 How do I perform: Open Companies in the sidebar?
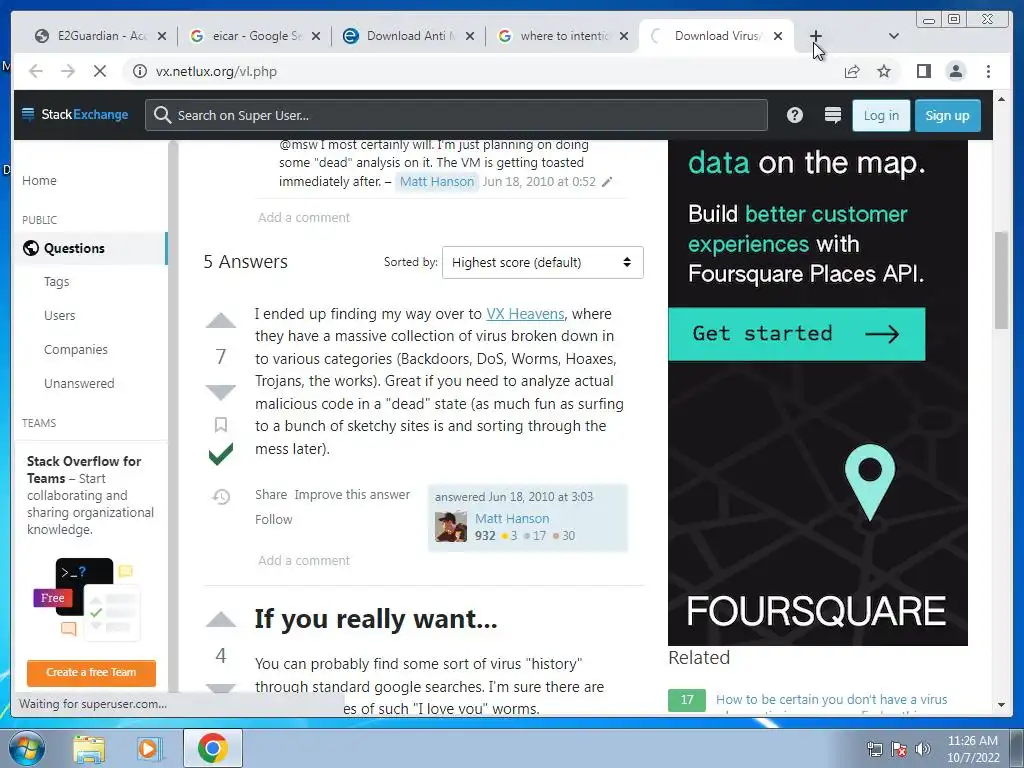tap(76, 349)
